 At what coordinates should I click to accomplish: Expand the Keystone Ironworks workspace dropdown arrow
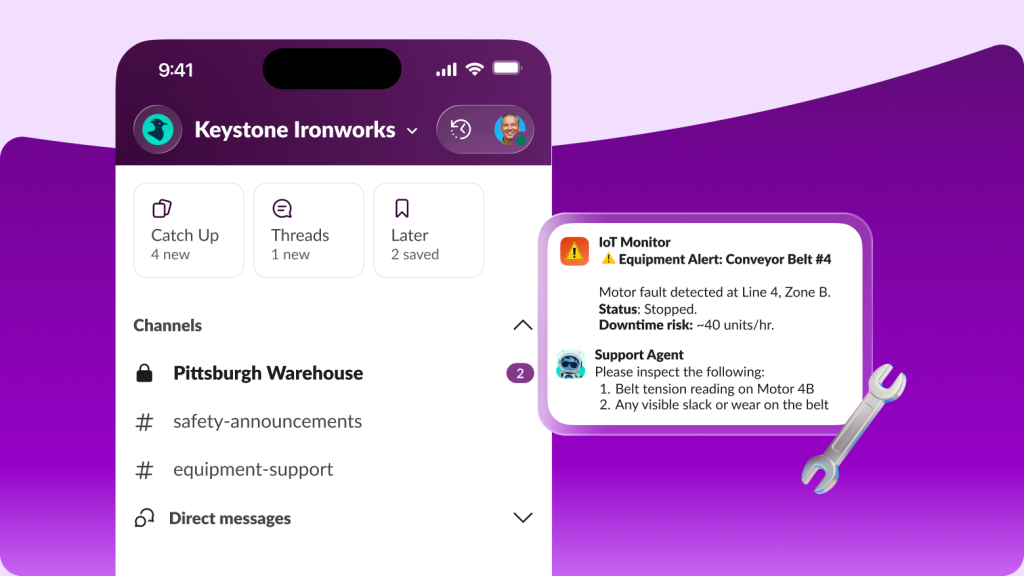pyautogui.click(x=412, y=131)
